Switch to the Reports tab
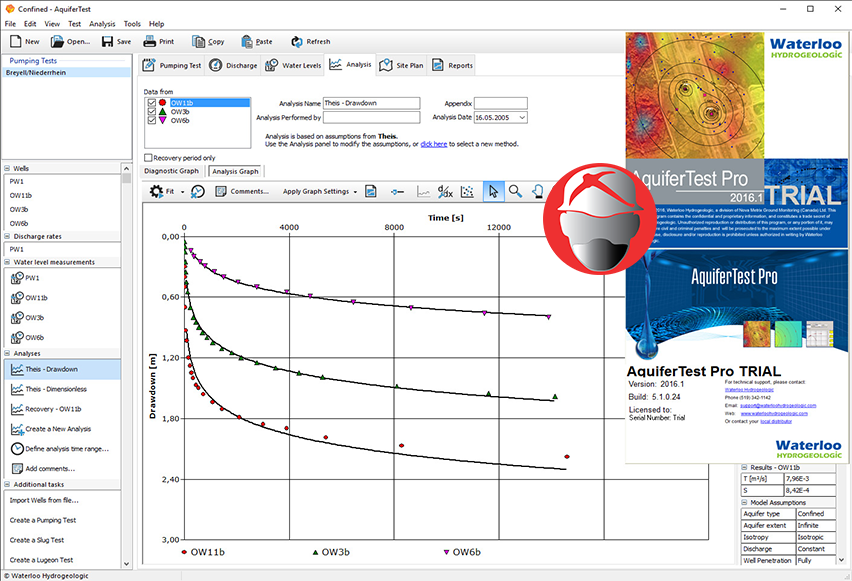The width and height of the screenshot is (852, 581). (x=453, y=65)
